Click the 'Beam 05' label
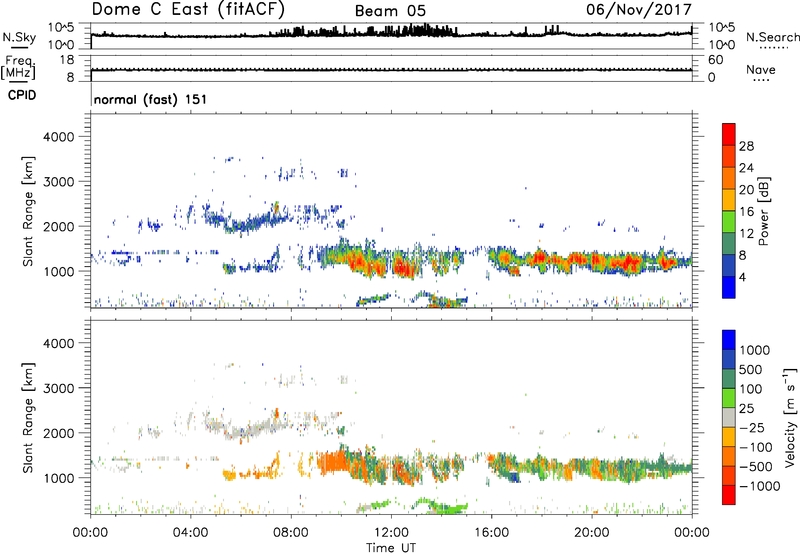This screenshot has height=554, width=800. tap(390, 11)
